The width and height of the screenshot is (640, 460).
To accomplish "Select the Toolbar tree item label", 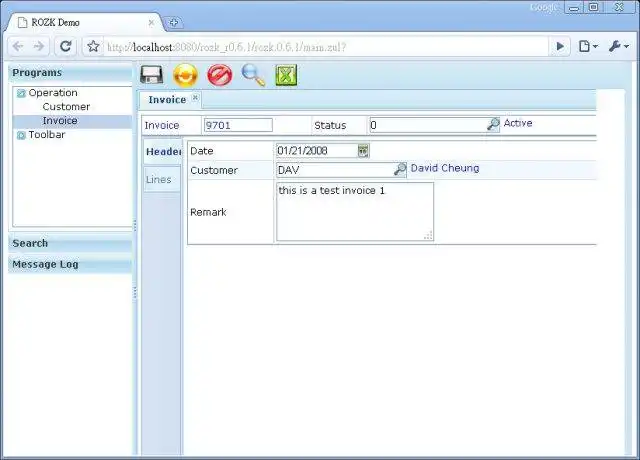I will click(x=47, y=135).
